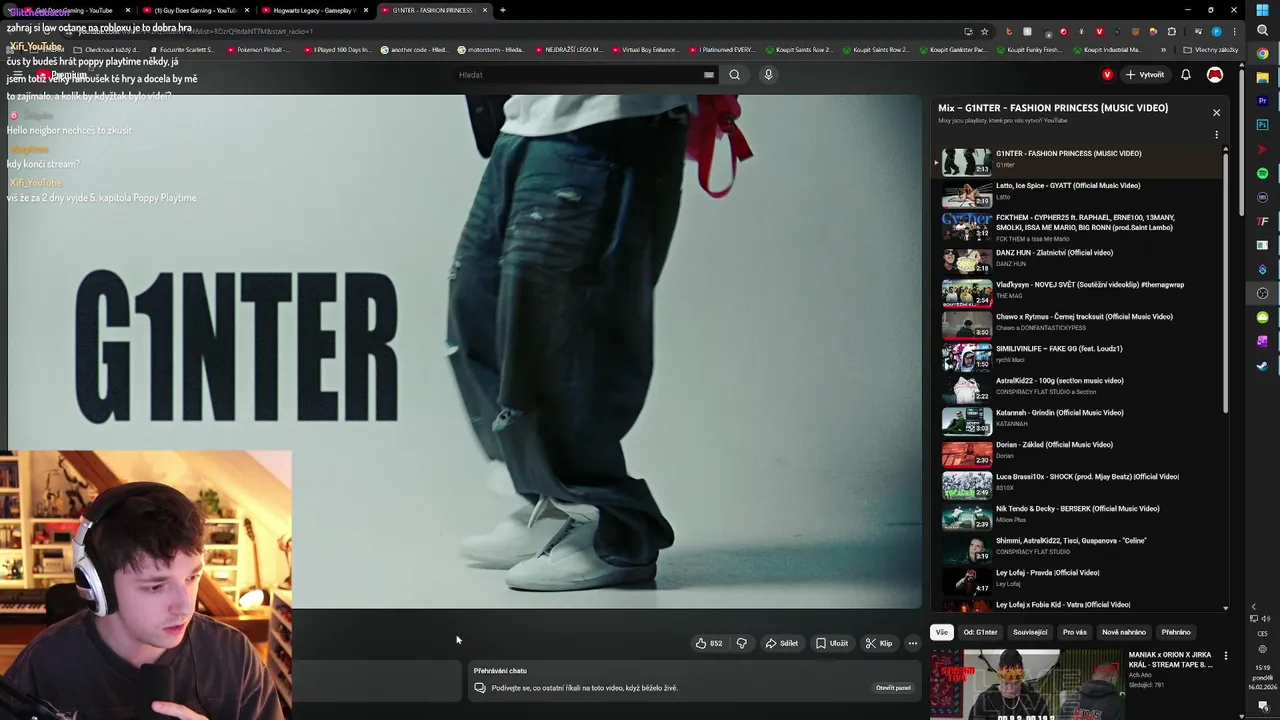Open a new browser tab
This screenshot has height=720, width=1280.
click(503, 10)
